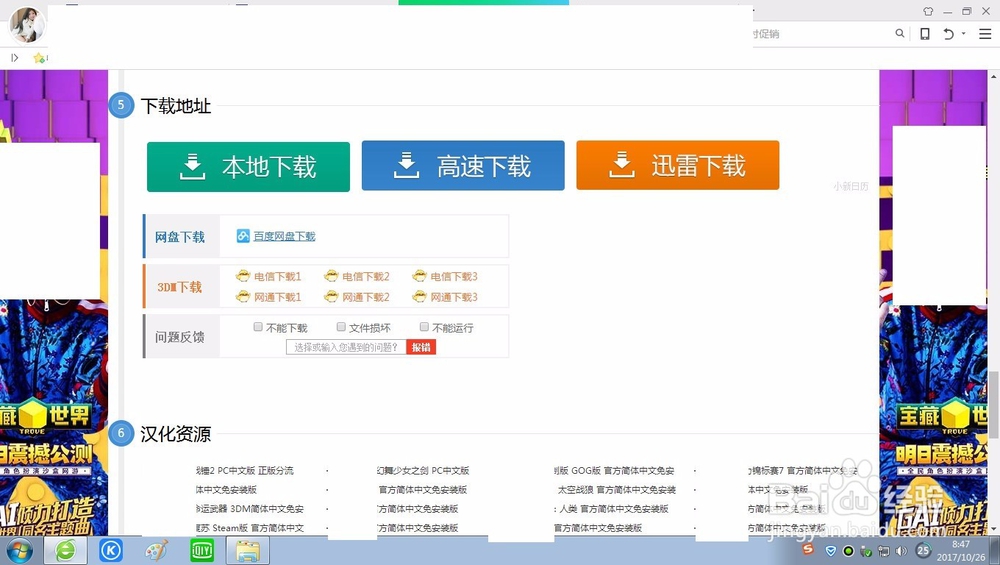Open the Paint palette taskbar icon
Viewport: 1000px width, 565px height.
coord(156,550)
